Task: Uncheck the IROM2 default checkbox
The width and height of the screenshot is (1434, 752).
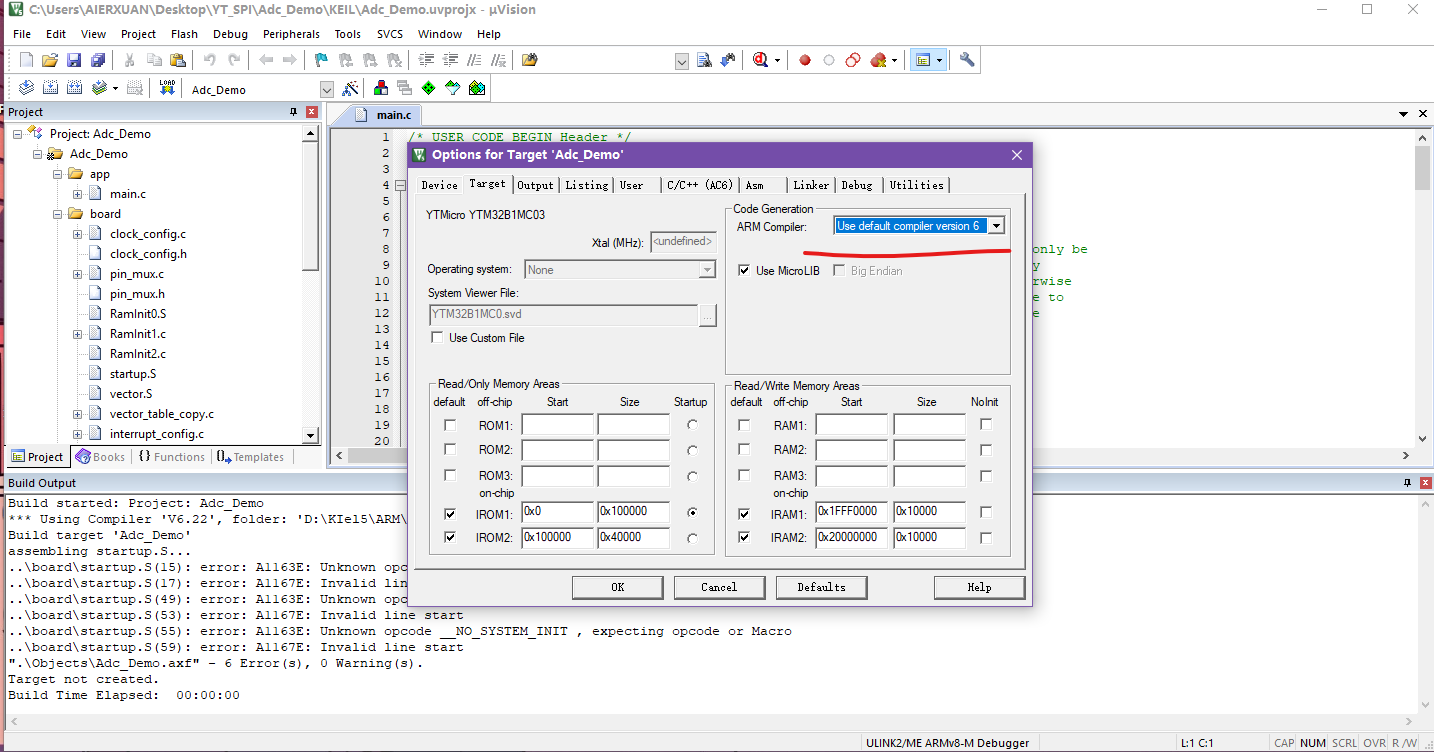Action: (450, 538)
